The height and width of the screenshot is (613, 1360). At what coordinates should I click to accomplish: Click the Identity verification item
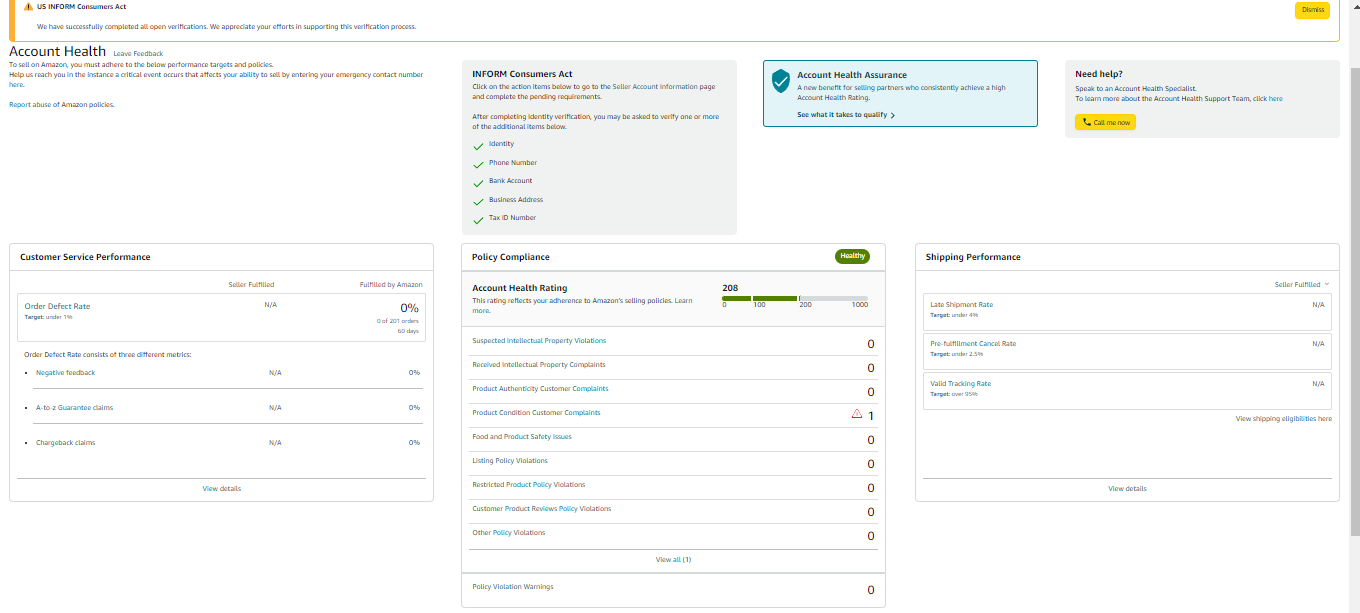[501, 144]
